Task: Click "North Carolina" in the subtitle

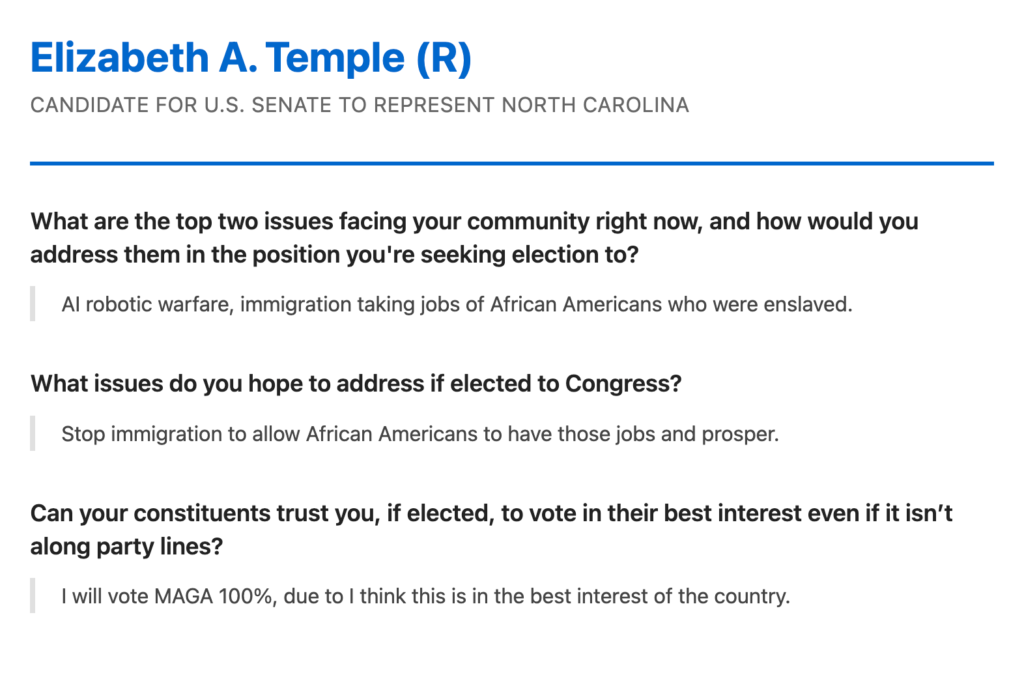Action: point(607,105)
